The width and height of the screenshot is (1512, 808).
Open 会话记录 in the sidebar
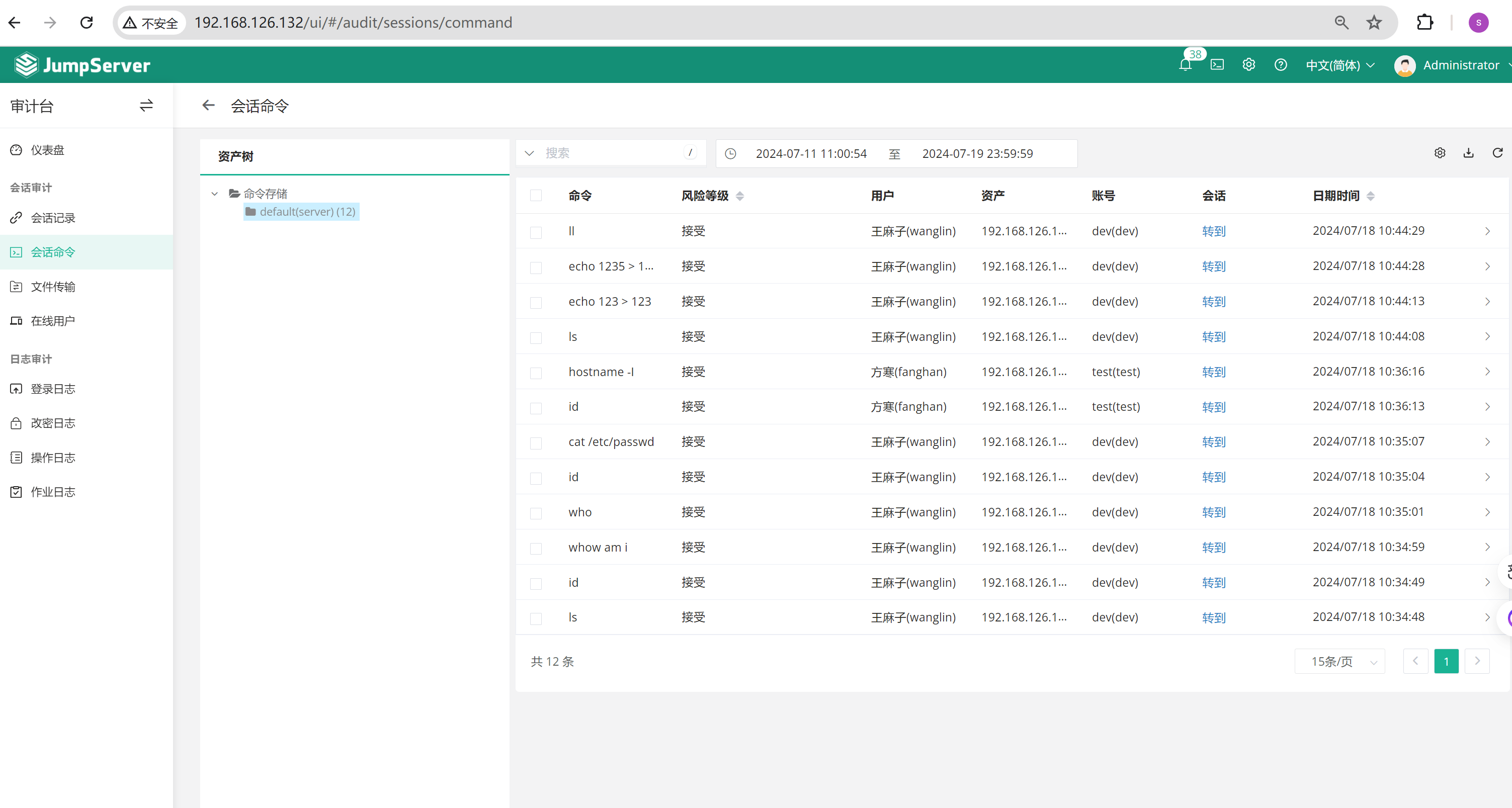coord(53,218)
